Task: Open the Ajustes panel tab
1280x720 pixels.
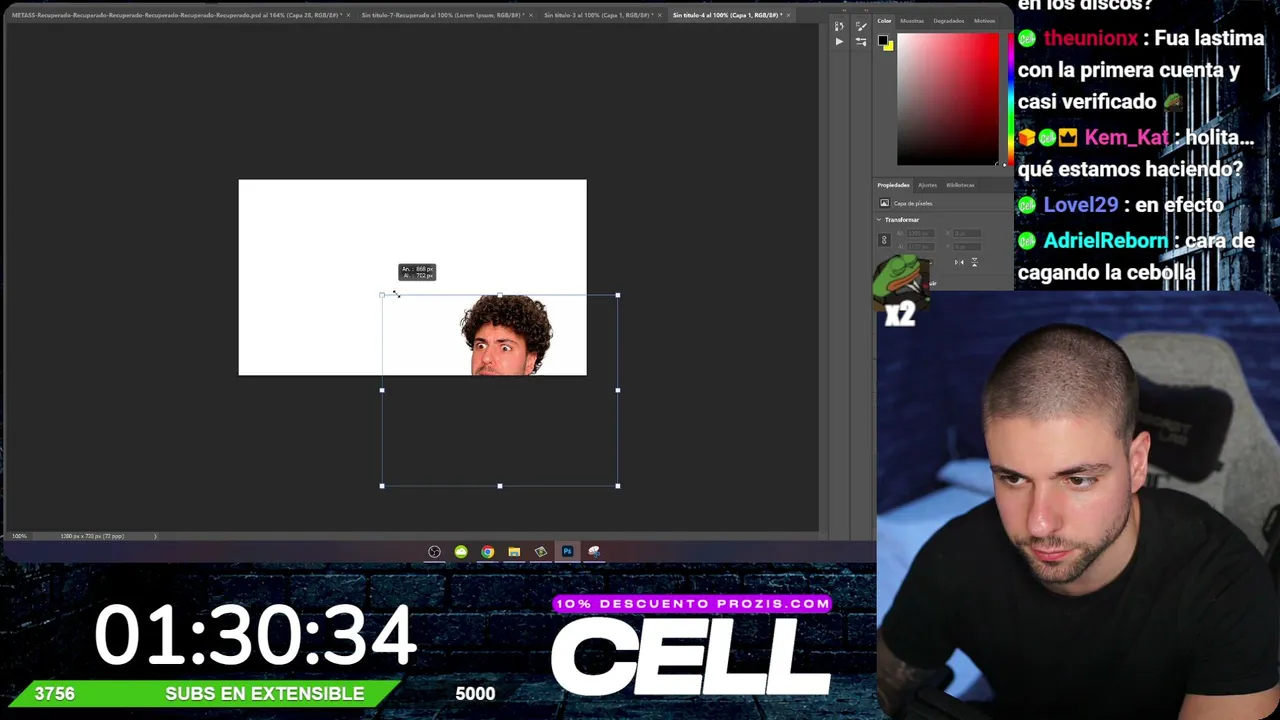Action: coord(928,185)
